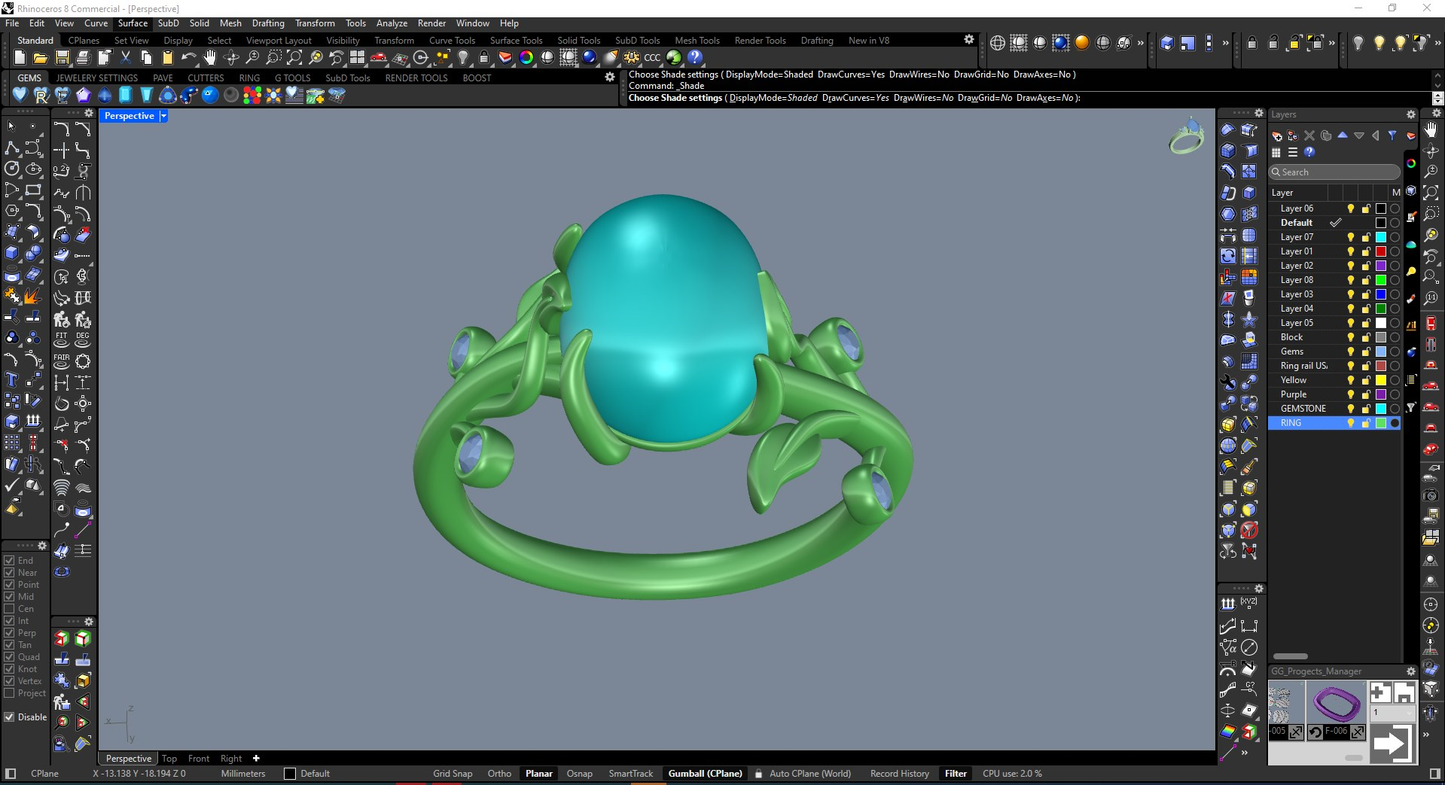Image resolution: width=1445 pixels, height=785 pixels.
Task: Click the delete layer X icon
Action: pos(1309,135)
